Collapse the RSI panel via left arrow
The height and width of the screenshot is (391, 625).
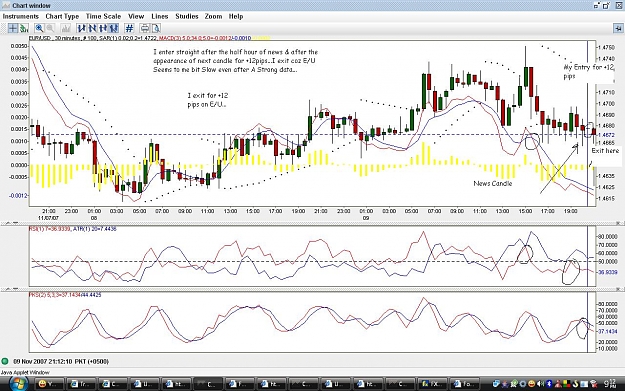(x=7, y=223)
